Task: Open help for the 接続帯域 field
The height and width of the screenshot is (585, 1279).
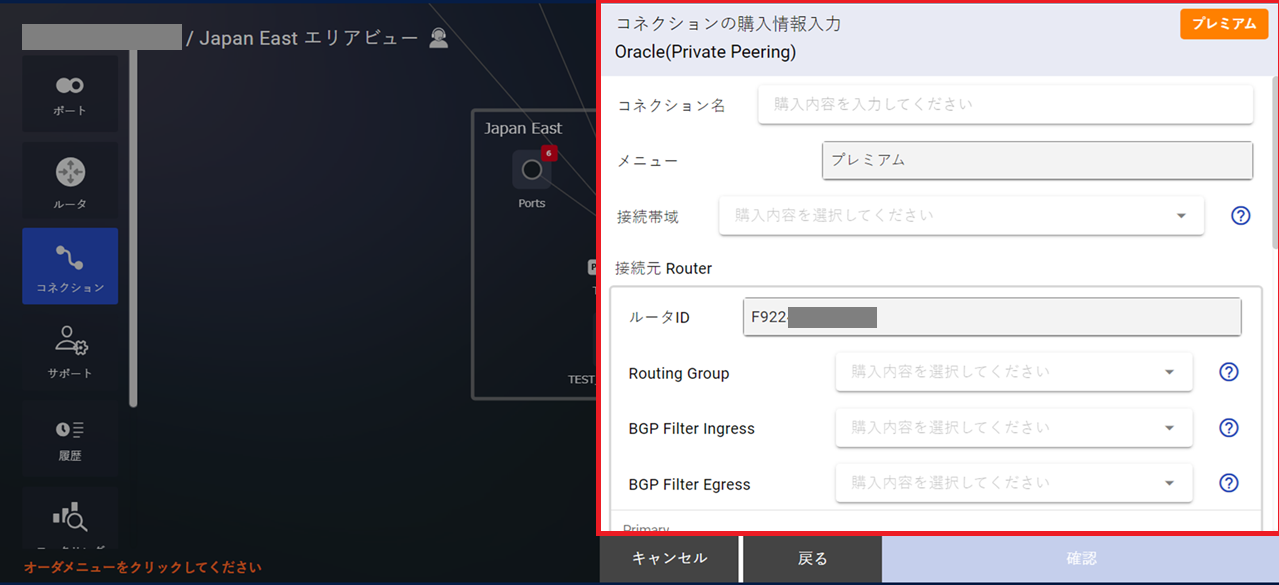Action: (x=1240, y=215)
